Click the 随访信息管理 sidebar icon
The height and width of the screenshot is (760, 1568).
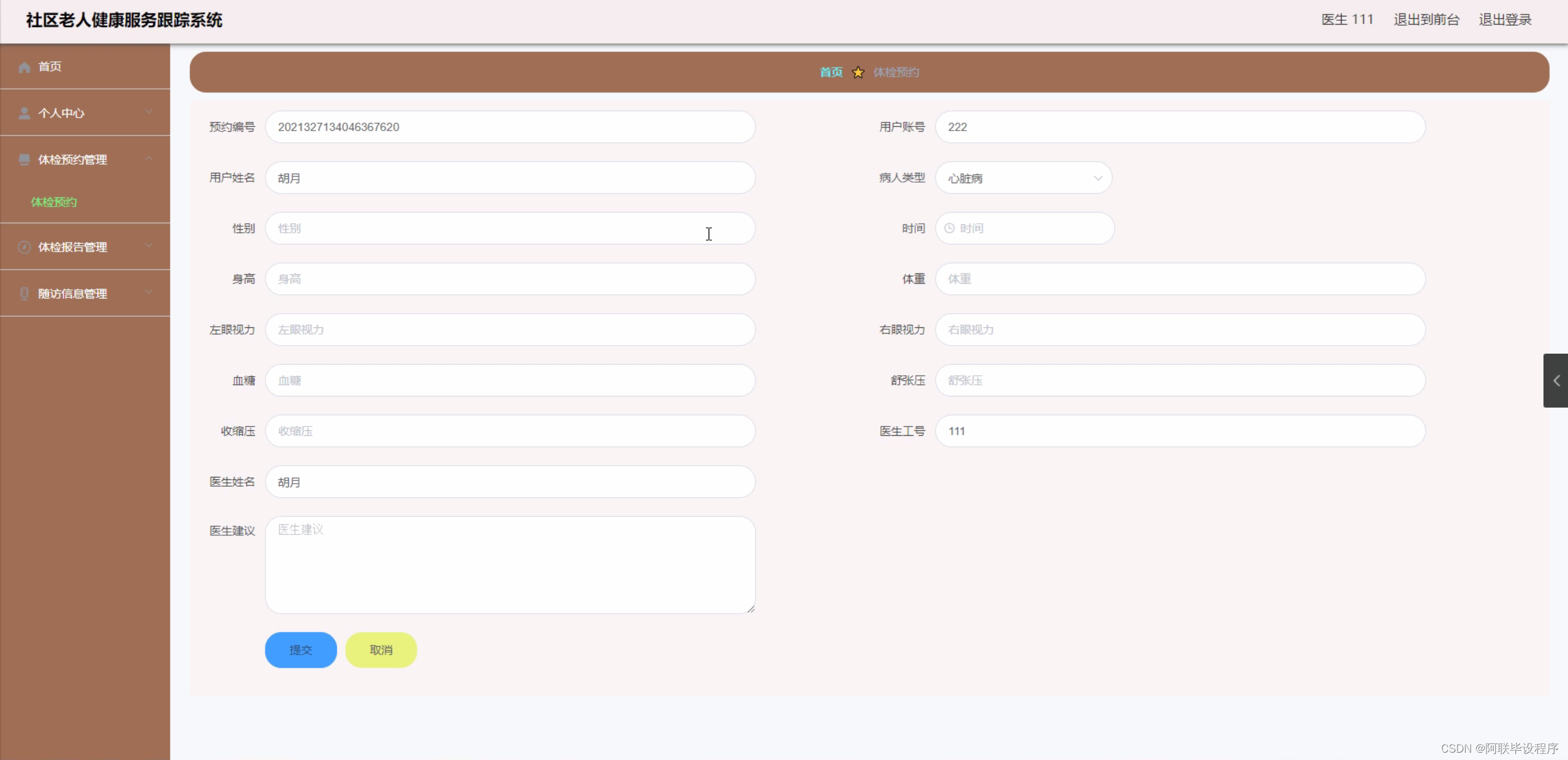(24, 294)
